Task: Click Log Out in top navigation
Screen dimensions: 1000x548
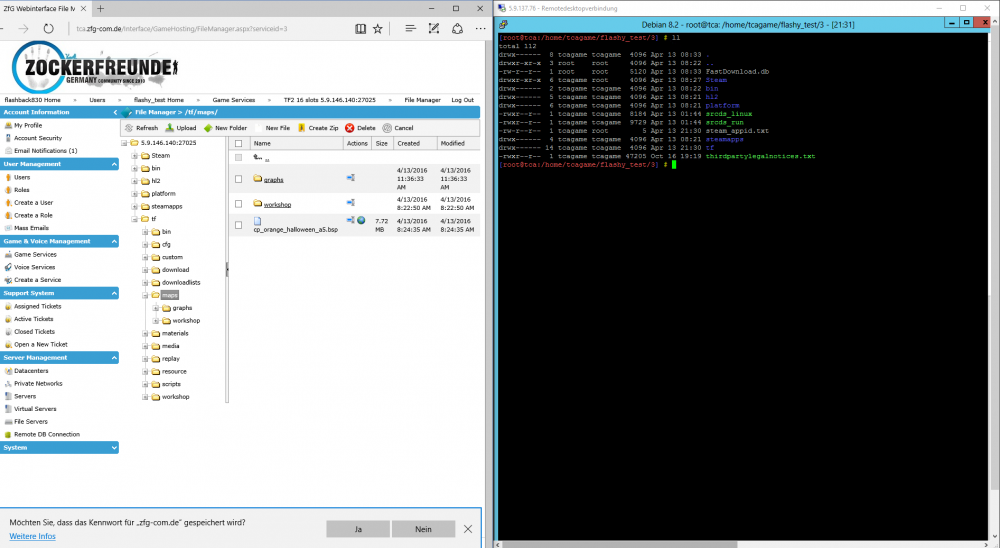Action: tap(462, 100)
